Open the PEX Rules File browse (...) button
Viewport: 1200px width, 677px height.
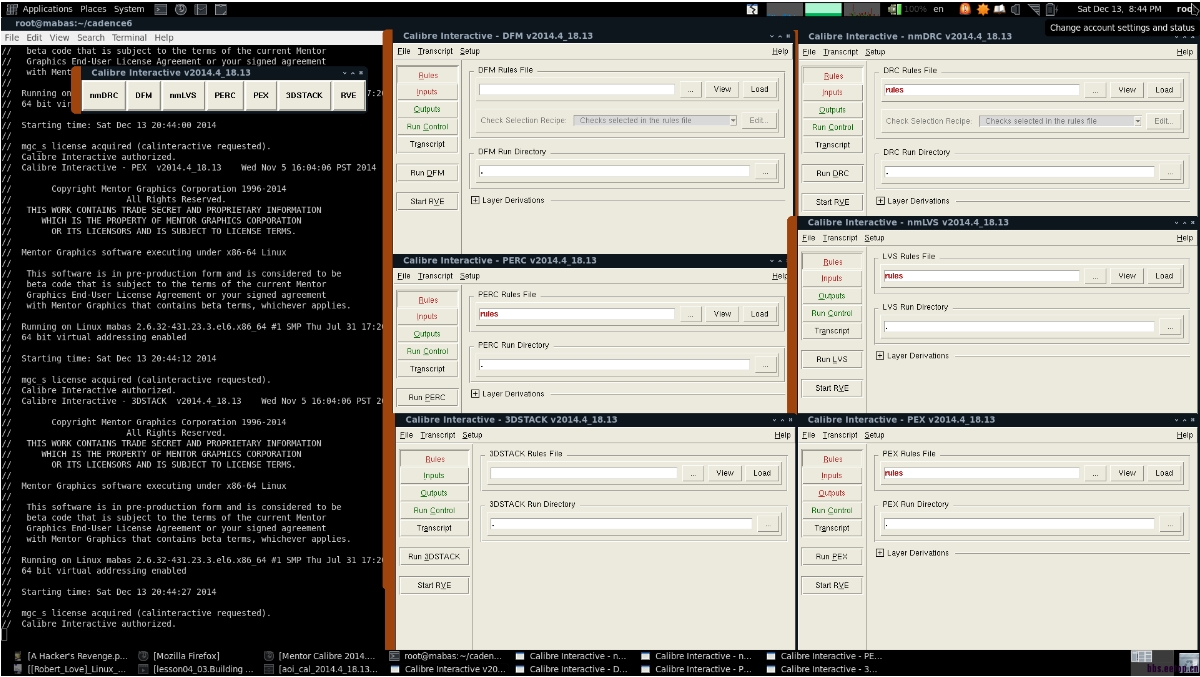point(1096,473)
